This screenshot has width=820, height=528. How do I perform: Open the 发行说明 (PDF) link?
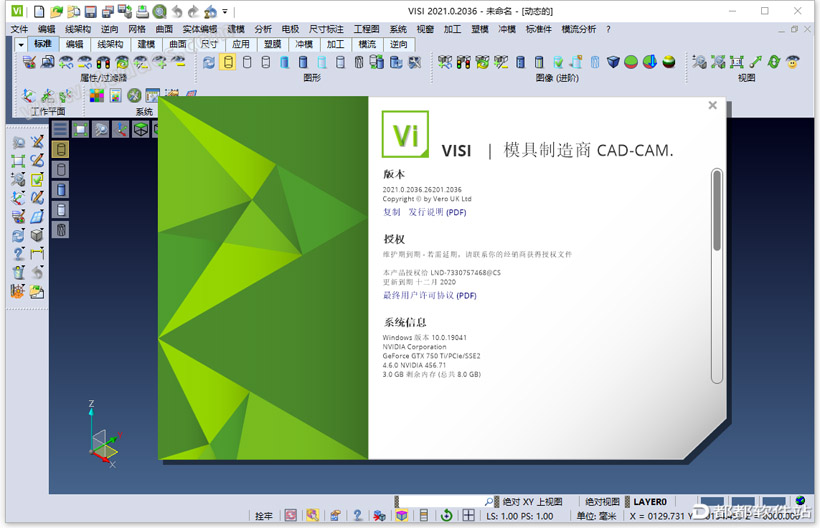coord(437,212)
